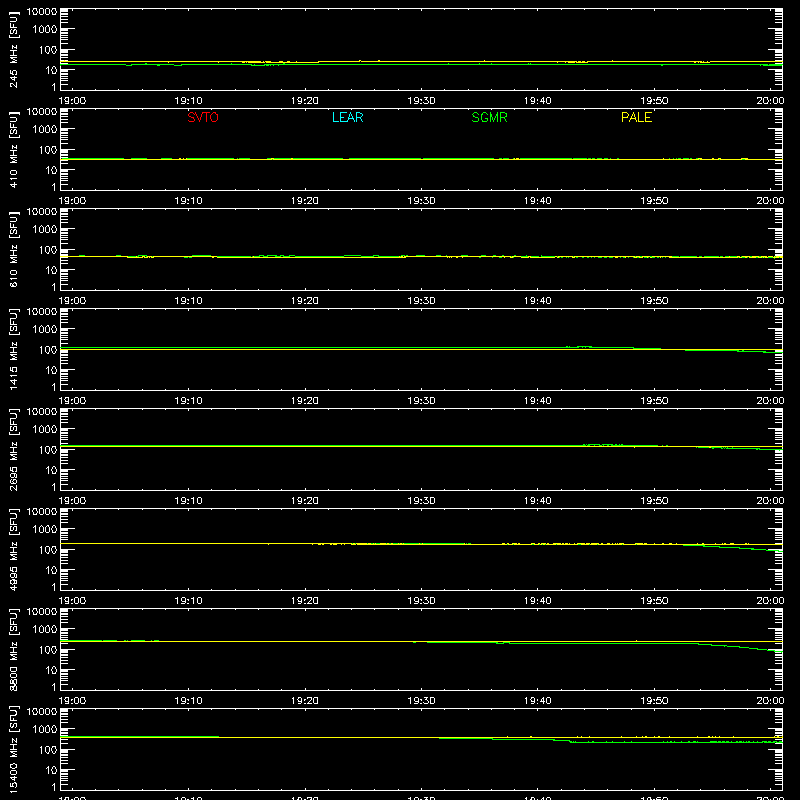Click the red SVTO station label
The height and width of the screenshot is (800, 800).
pos(203,117)
